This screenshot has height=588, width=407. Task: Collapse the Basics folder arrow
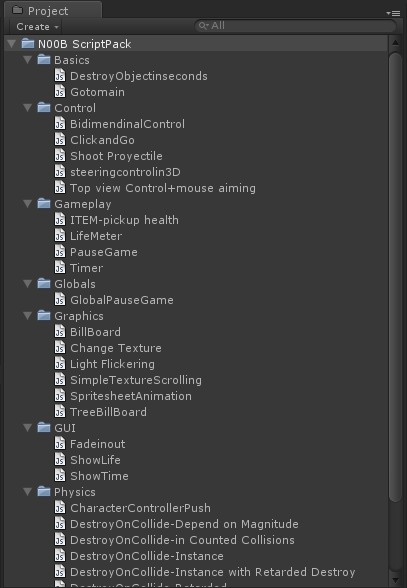coord(27,60)
